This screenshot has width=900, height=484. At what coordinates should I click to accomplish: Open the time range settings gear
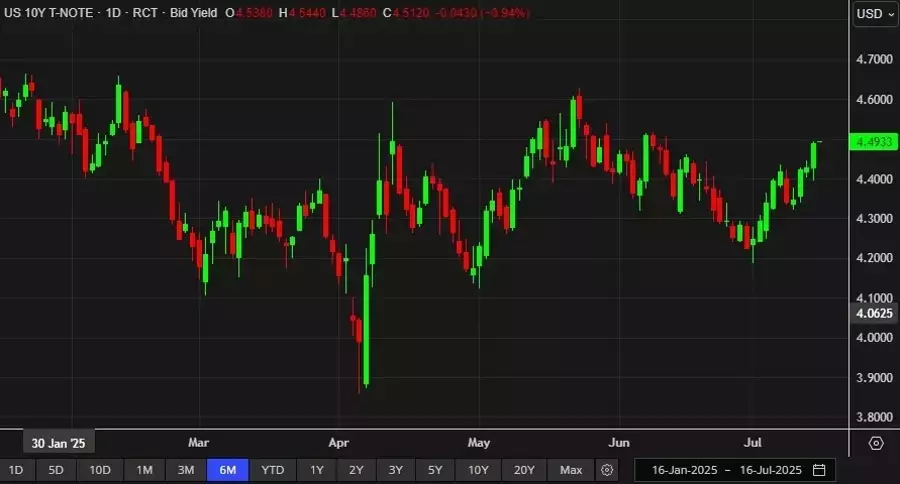[x=607, y=470]
